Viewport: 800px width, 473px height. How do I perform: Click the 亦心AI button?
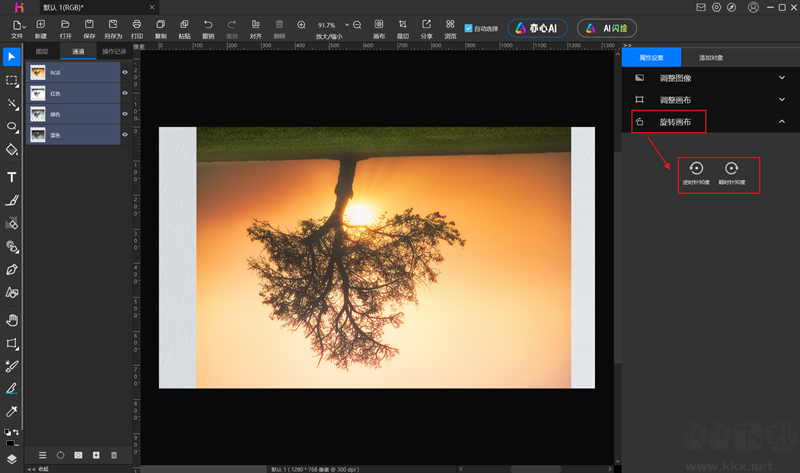pos(538,28)
